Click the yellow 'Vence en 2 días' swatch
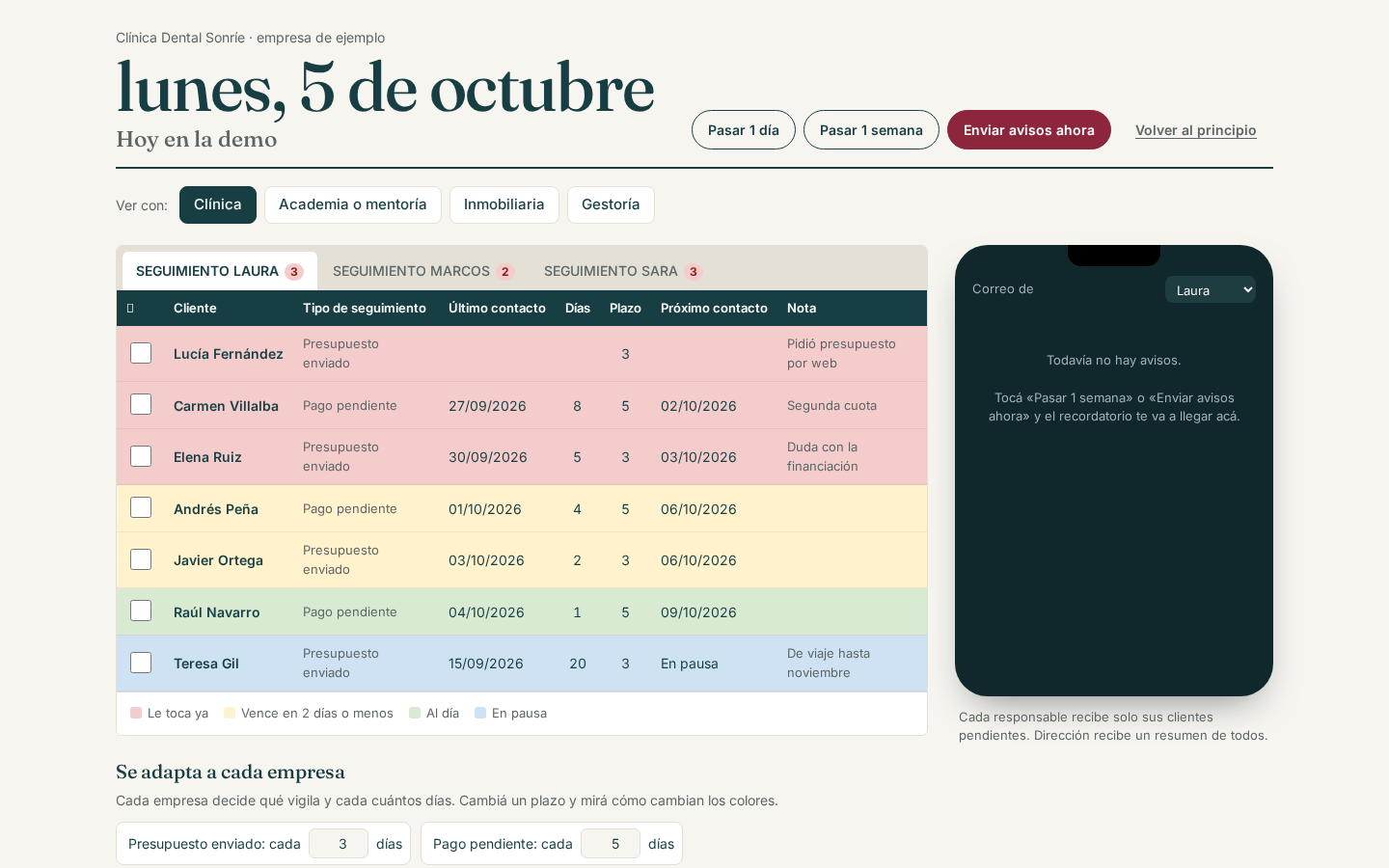This screenshot has height=868, width=1389. (x=230, y=713)
